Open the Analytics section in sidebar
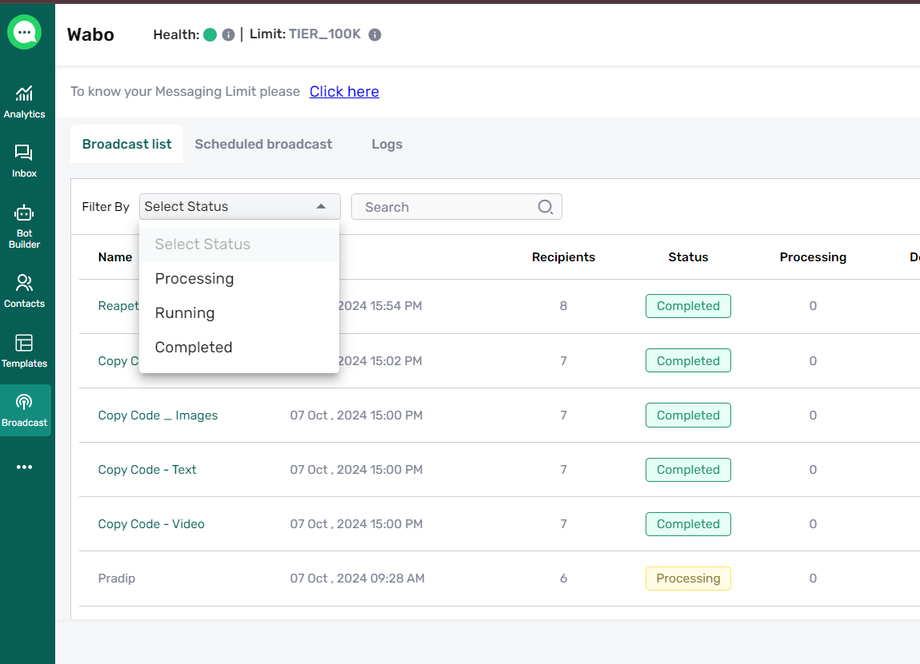 coord(24,101)
